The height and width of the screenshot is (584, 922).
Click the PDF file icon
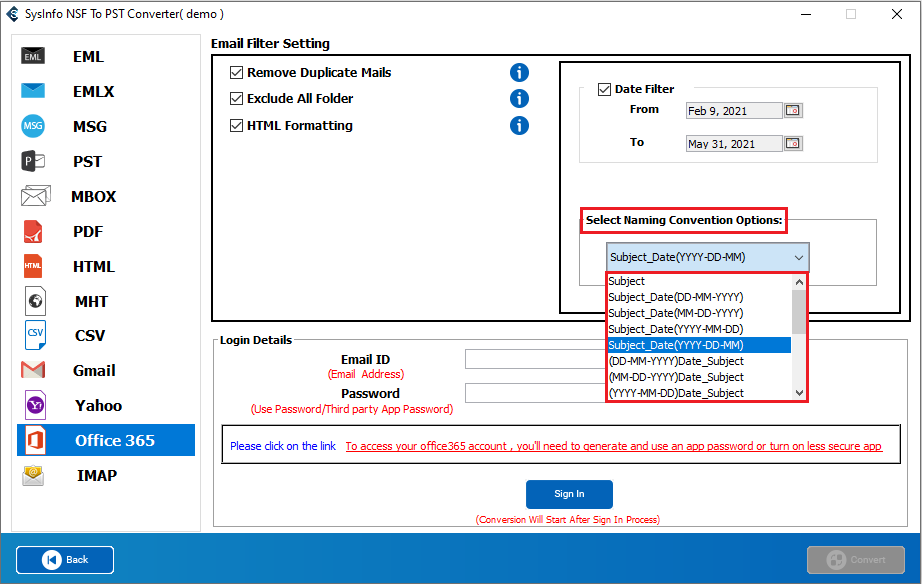33,231
